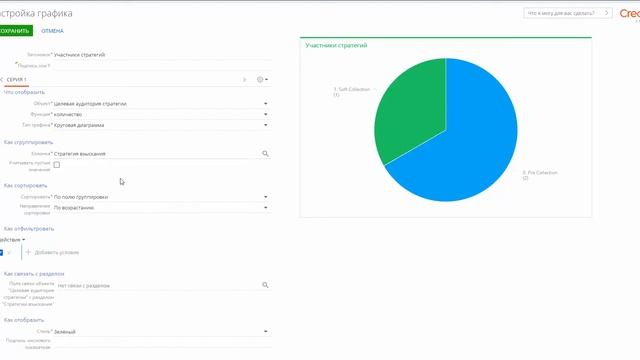This screenshot has width=640, height=360.
Task: Click the Как сортировать section heading
Action: (x=25, y=186)
